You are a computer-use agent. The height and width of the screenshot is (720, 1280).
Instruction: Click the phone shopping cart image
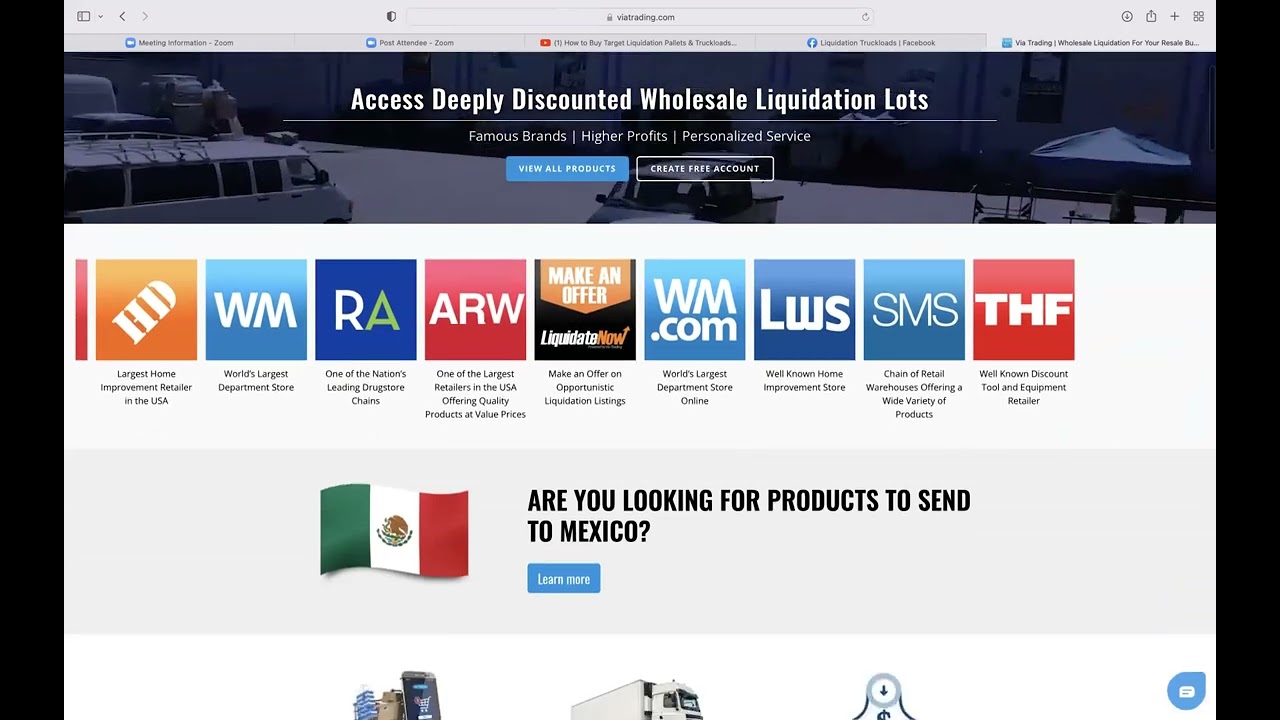click(397, 696)
